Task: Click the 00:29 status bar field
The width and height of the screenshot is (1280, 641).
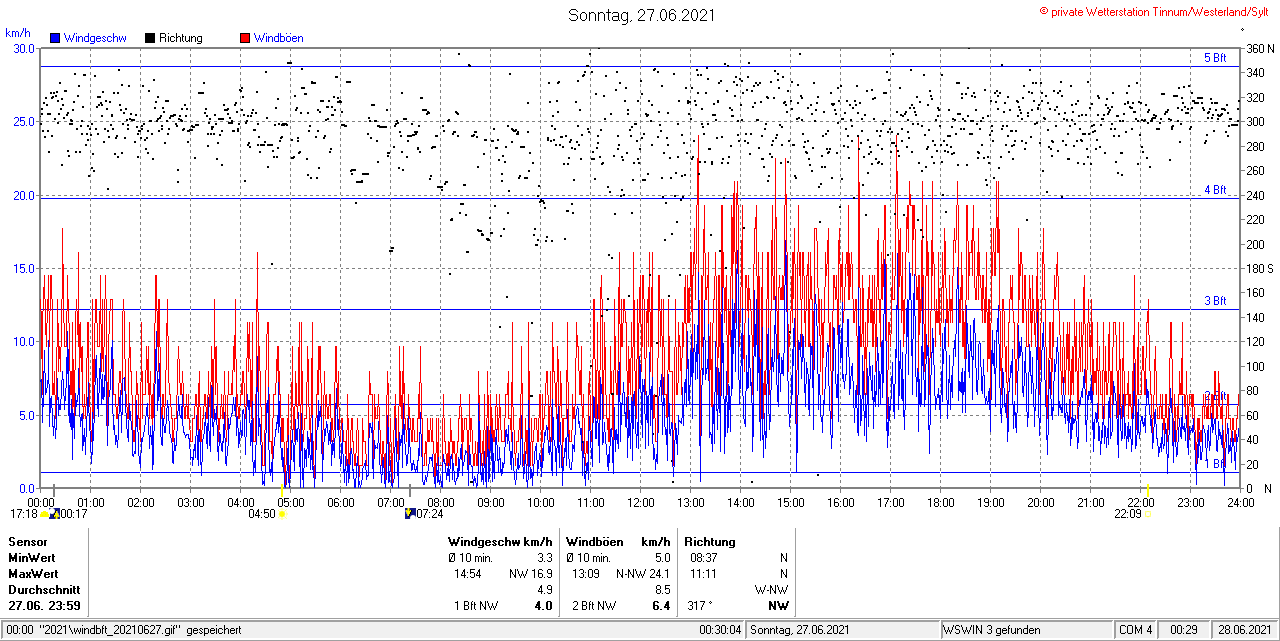Action: point(1185,630)
